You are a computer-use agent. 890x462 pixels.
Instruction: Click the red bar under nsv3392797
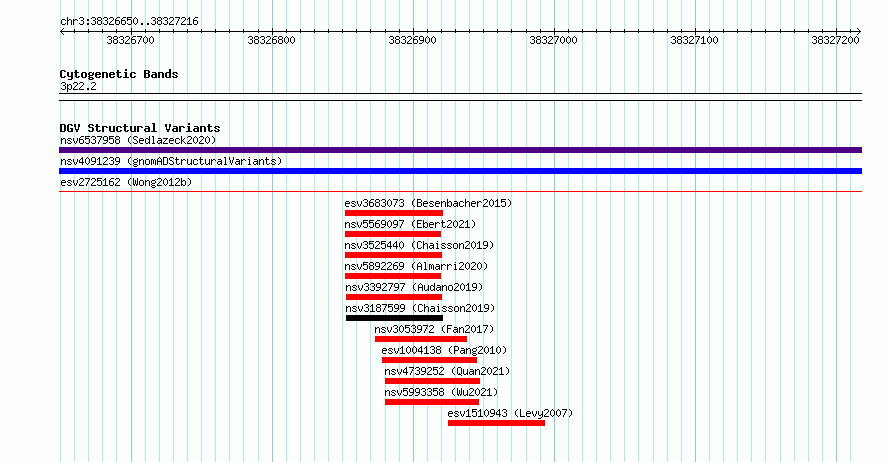tap(394, 297)
